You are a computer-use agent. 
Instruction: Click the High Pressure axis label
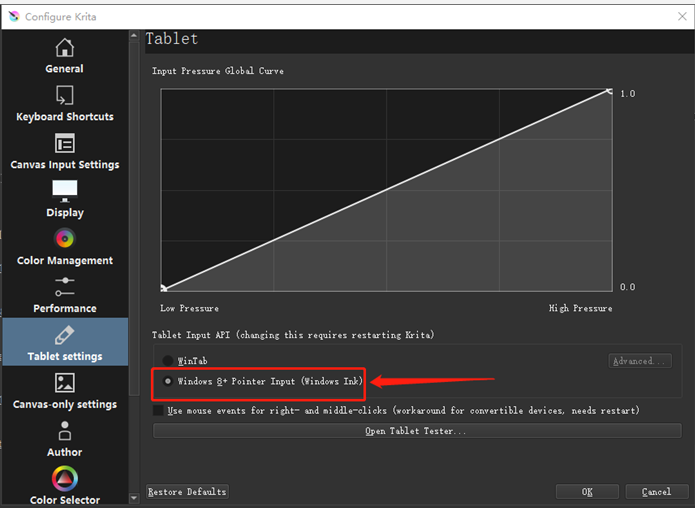point(580,308)
